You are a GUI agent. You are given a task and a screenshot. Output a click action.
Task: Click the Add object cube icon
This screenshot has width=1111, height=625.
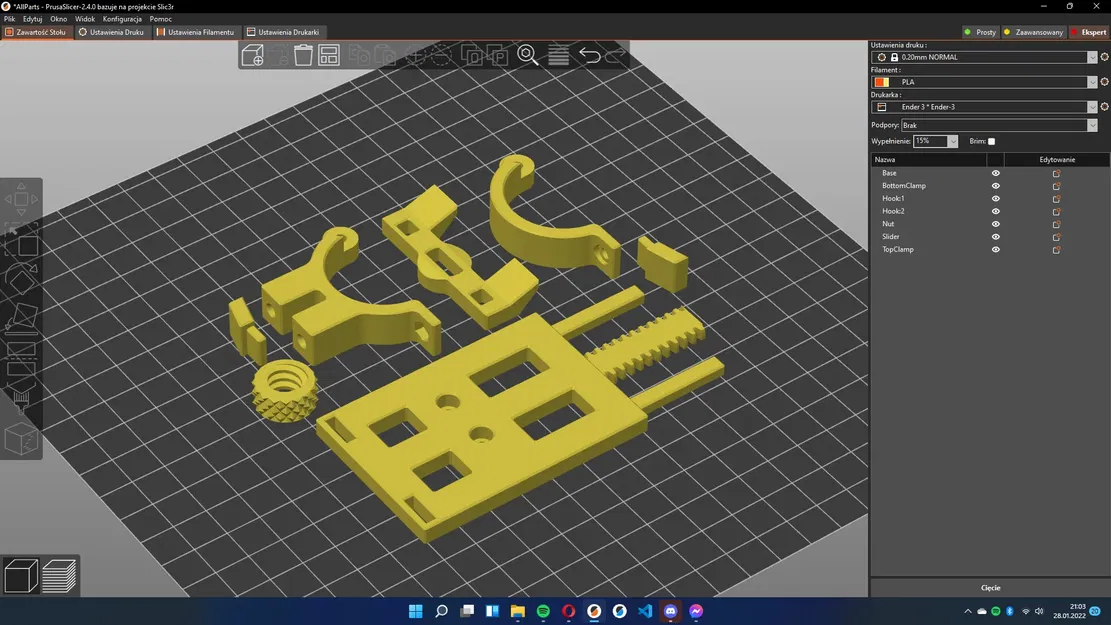pyautogui.click(x=253, y=55)
